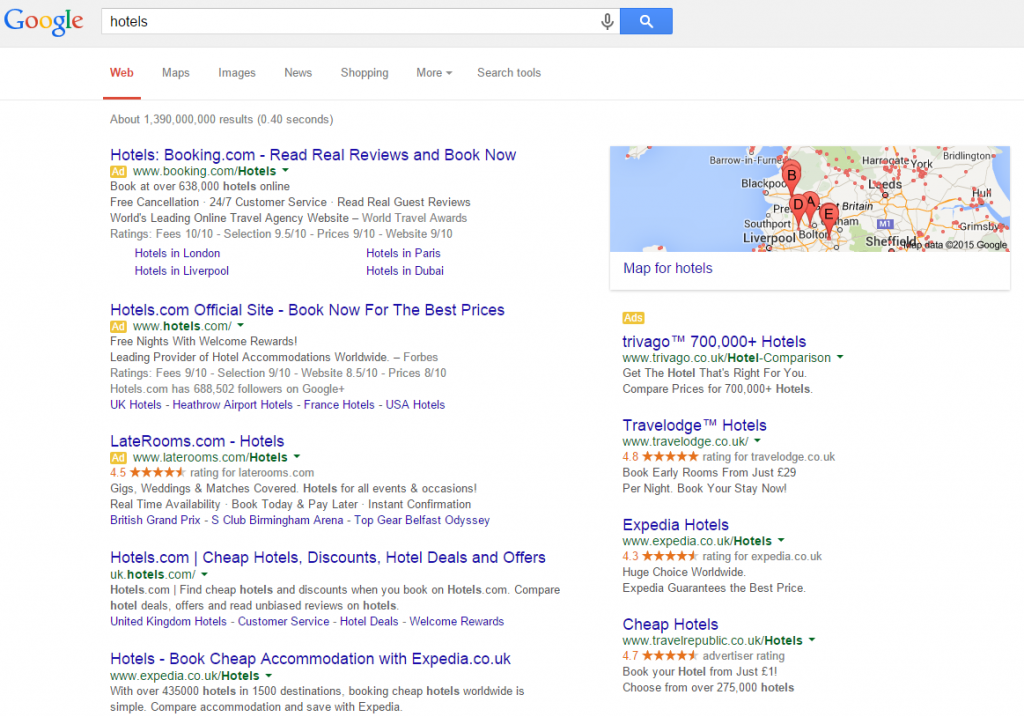Expand arrow next to www.booking.com/Hotels
This screenshot has width=1024, height=717.
(x=285, y=171)
